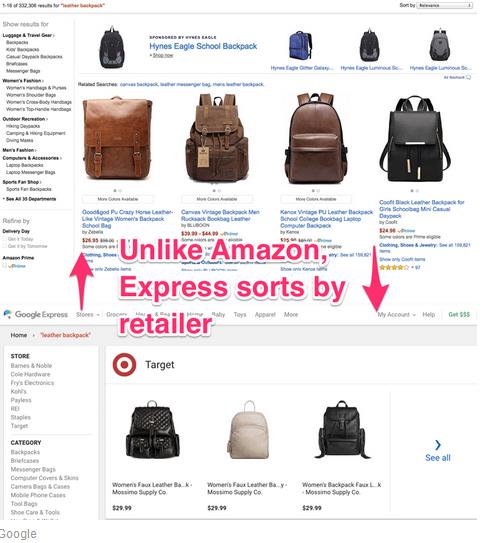Click the Target bullseye logo
This screenshot has height=543, width=487.
(125, 365)
